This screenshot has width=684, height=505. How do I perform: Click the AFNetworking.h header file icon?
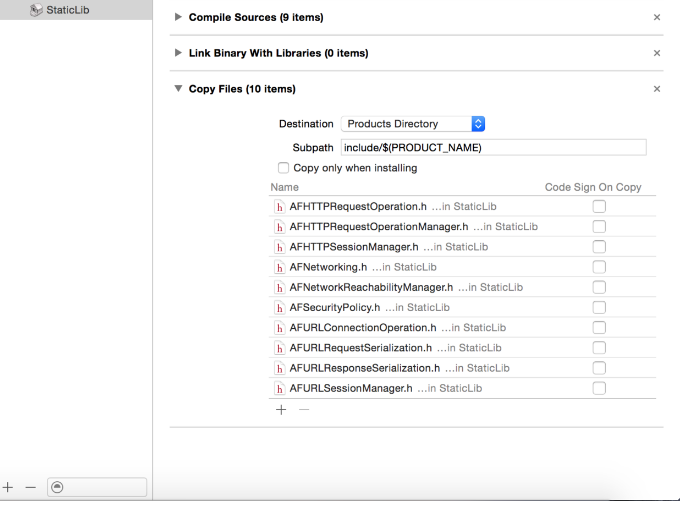pos(280,267)
